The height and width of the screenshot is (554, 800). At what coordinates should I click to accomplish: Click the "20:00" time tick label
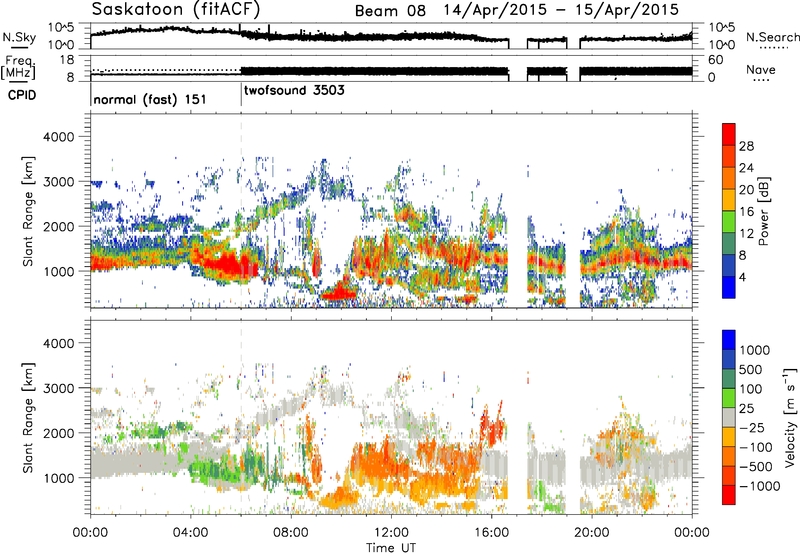point(592,533)
